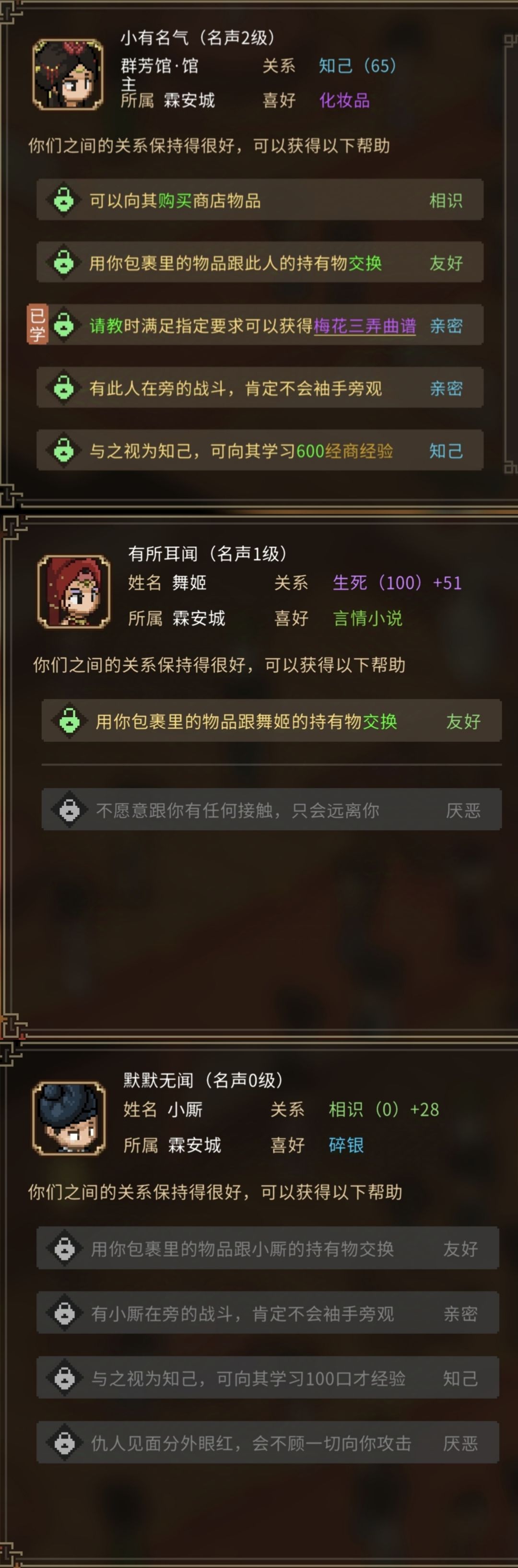The width and height of the screenshot is (518, 1568).
Task: Click grey locked icon on 不愿意跟你有任何接触 row
Action: click(70, 810)
